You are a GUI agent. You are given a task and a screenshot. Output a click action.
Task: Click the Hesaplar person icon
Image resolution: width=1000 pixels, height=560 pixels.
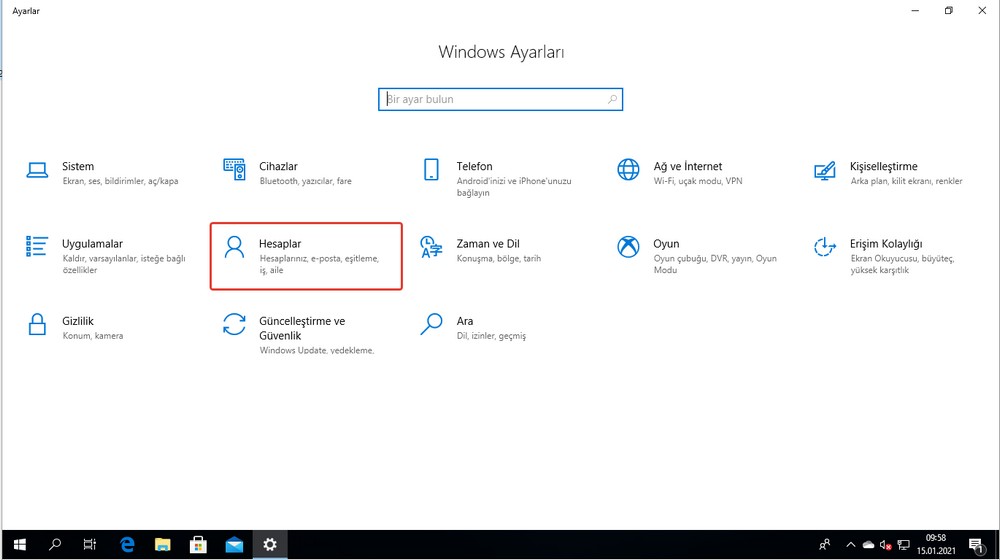click(234, 247)
